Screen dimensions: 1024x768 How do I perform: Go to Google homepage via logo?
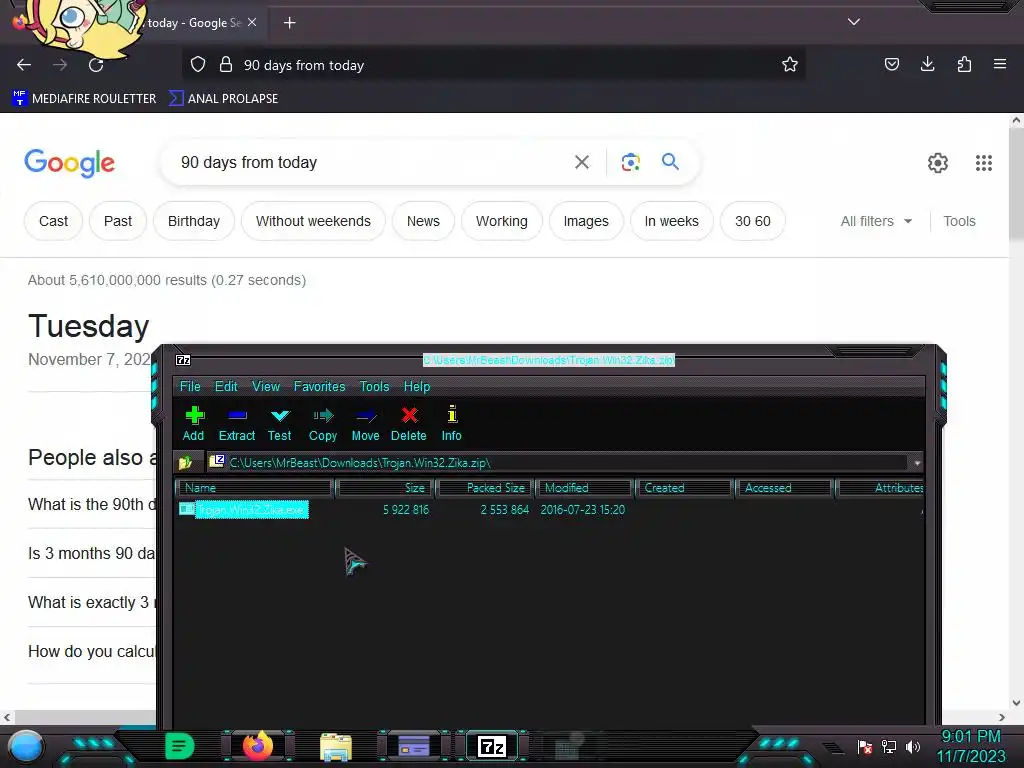click(69, 163)
